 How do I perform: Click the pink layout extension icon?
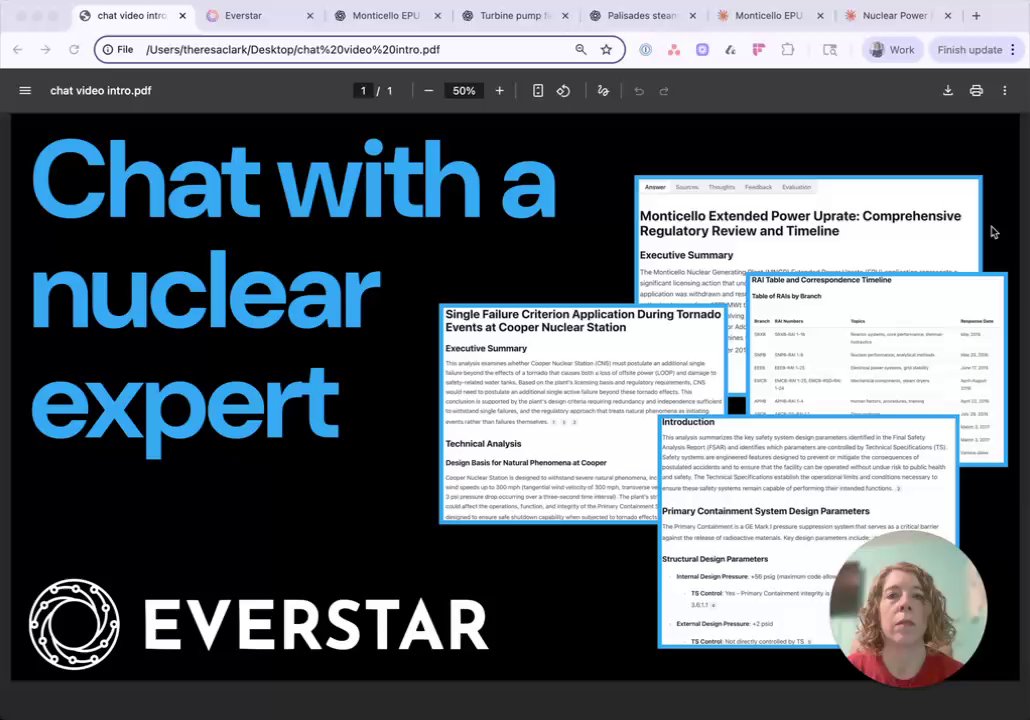click(759, 49)
